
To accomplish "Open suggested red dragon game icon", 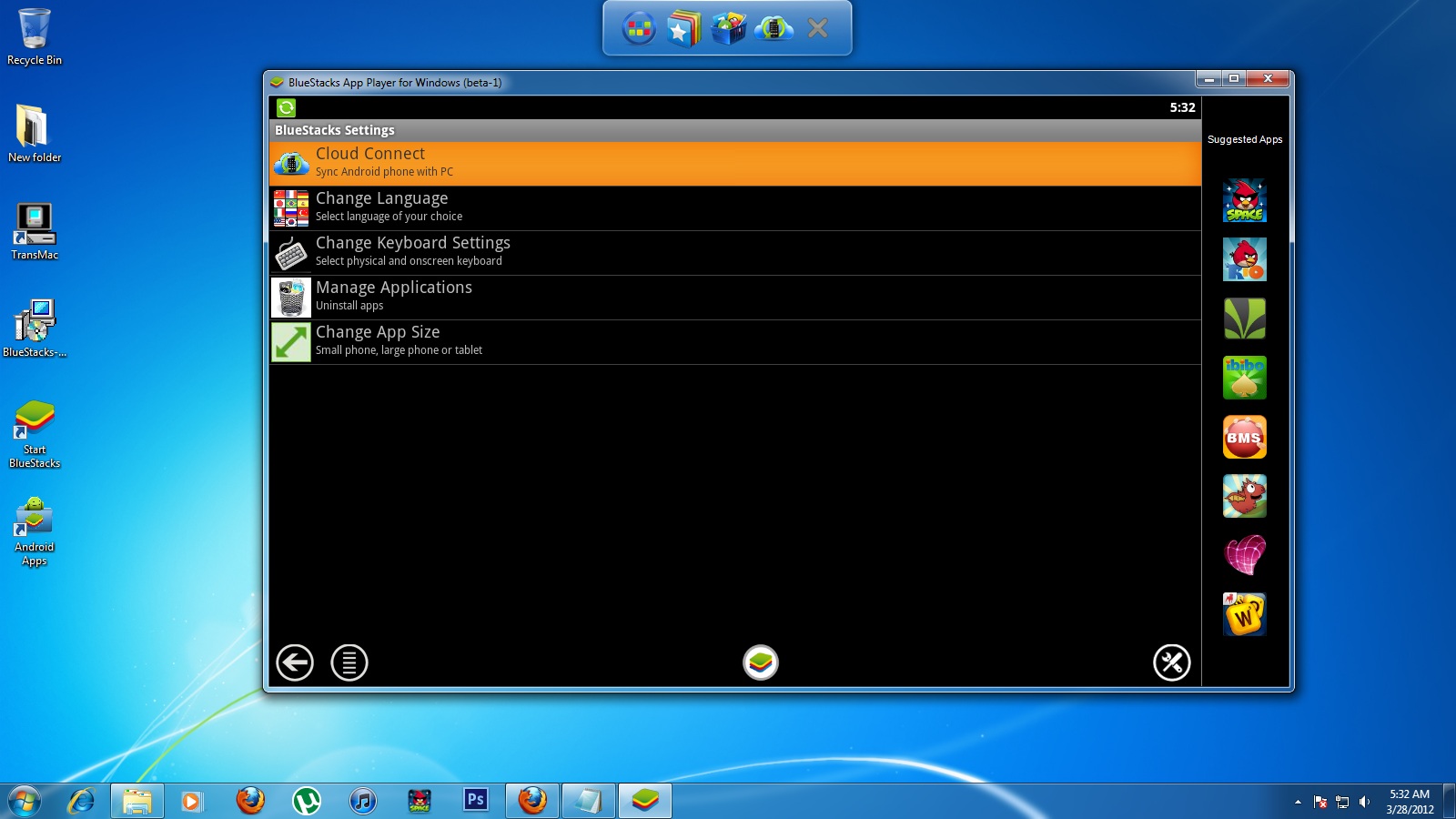I will click(1245, 496).
